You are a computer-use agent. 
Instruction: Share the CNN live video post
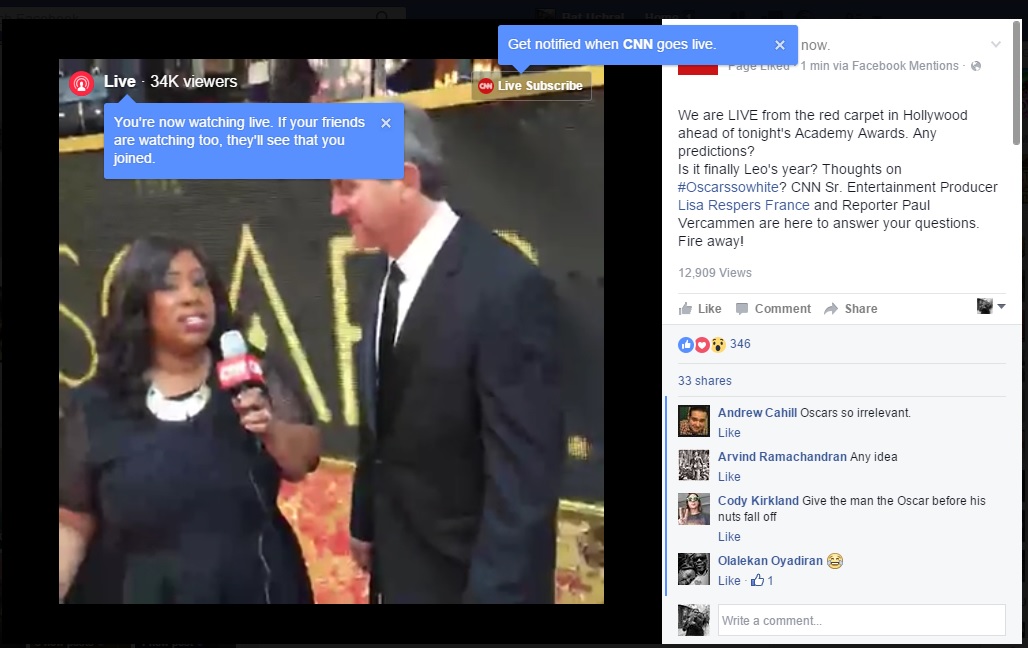coord(850,308)
